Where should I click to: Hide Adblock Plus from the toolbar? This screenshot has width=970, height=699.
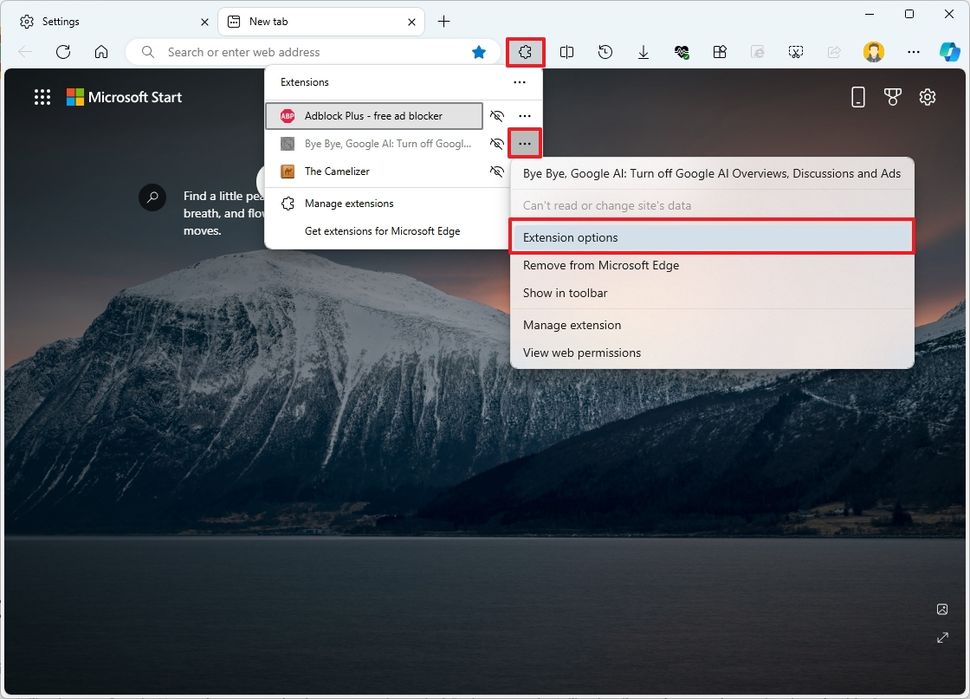pos(497,116)
